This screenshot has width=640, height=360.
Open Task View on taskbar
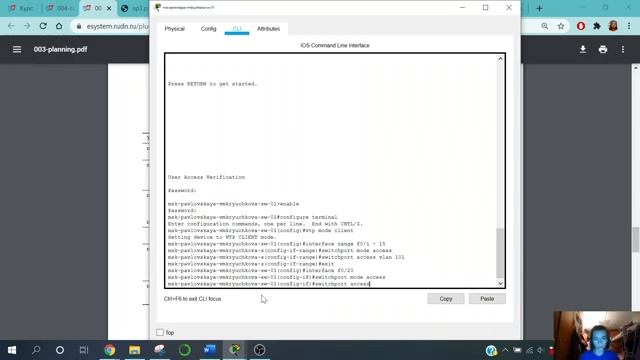click(x=84, y=350)
